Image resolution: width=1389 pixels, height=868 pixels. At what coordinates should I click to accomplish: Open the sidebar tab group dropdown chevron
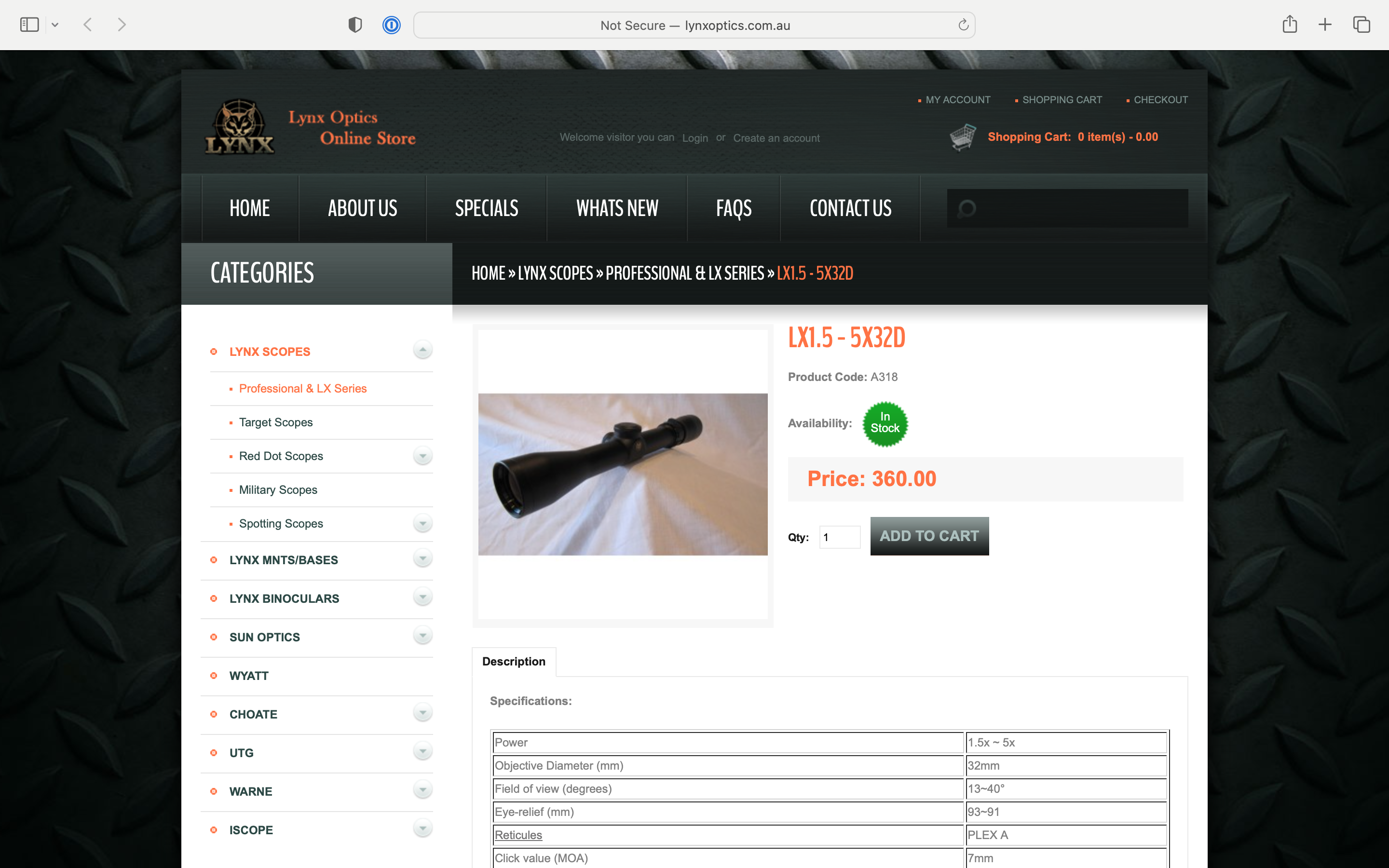pos(55,25)
